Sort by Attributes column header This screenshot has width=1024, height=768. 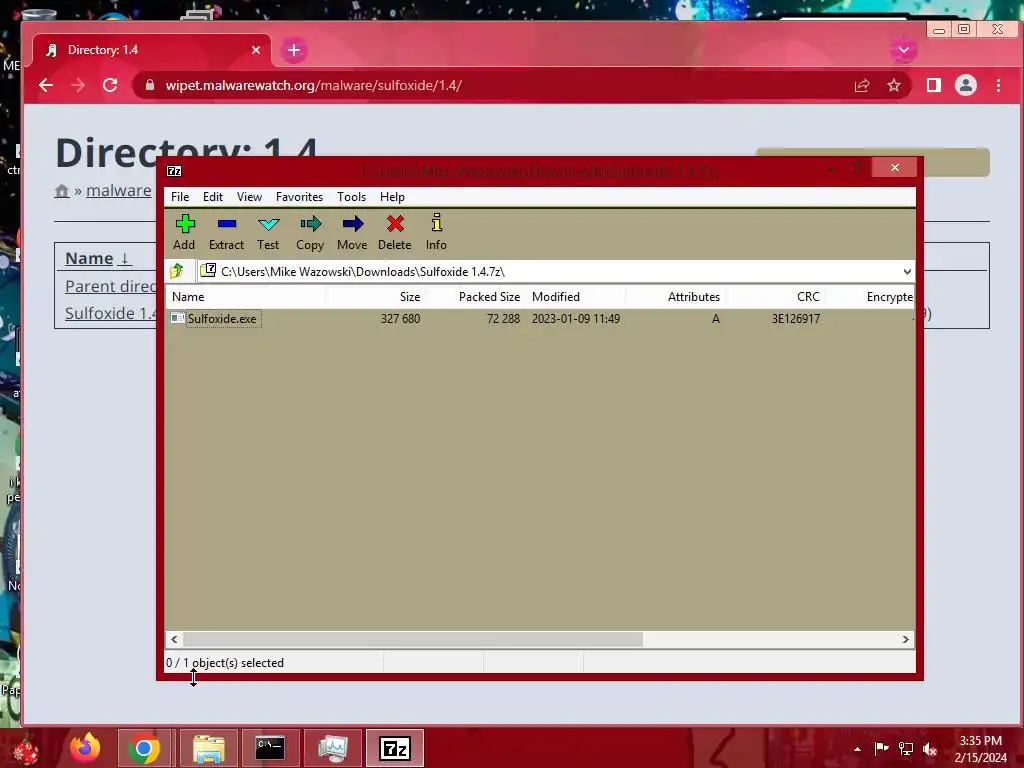[x=675, y=296]
